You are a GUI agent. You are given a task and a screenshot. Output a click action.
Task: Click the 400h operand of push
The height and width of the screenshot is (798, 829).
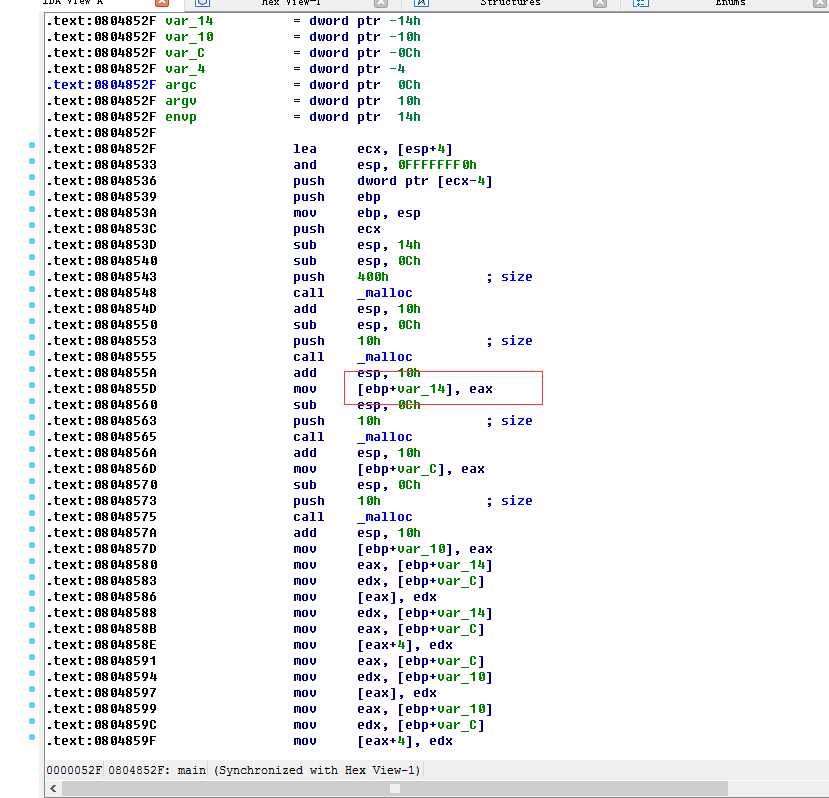coord(373,277)
